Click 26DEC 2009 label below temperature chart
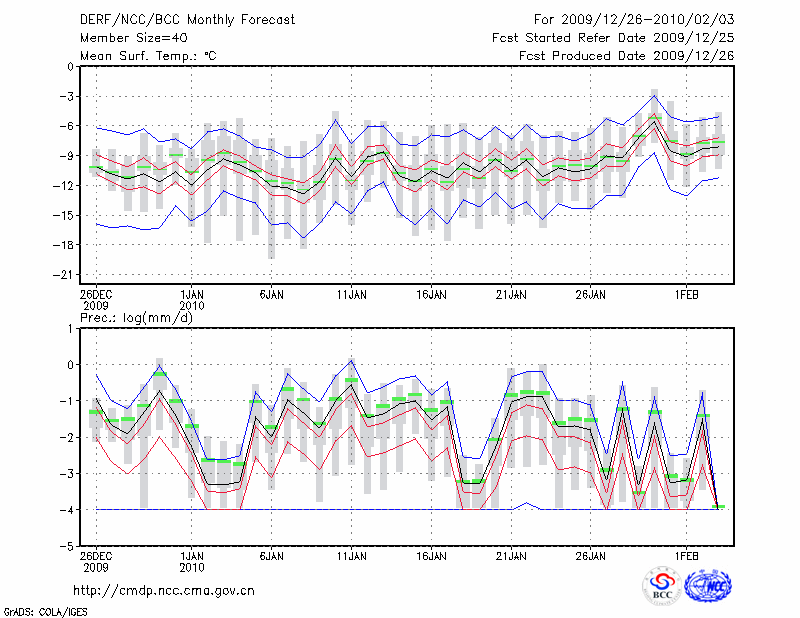 96,301
